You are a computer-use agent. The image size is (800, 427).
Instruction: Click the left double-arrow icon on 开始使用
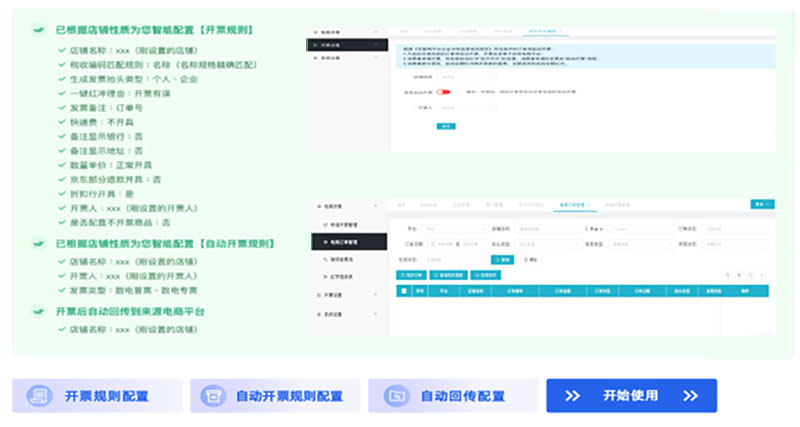[572, 396]
